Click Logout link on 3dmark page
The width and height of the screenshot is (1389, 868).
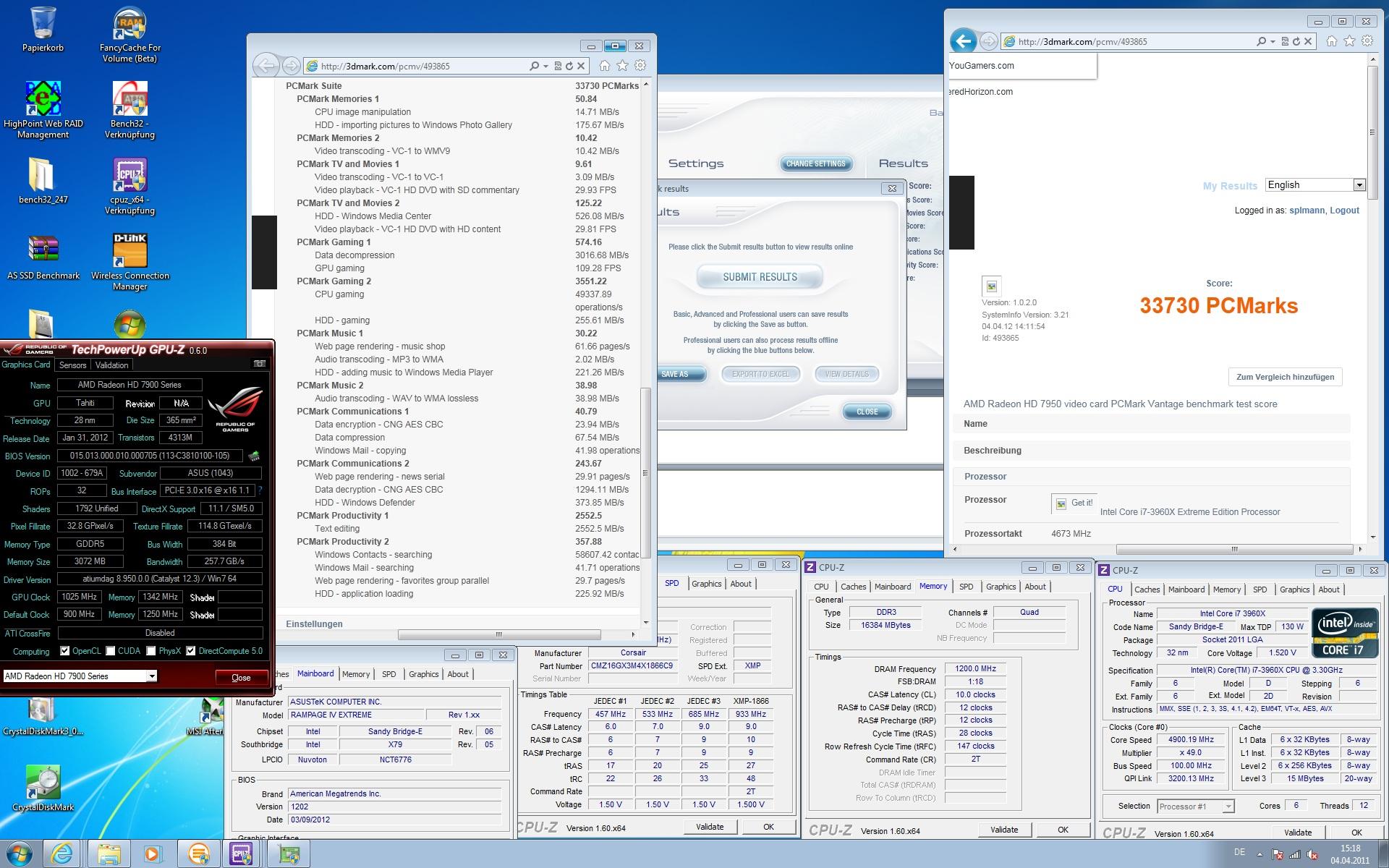[x=1344, y=210]
